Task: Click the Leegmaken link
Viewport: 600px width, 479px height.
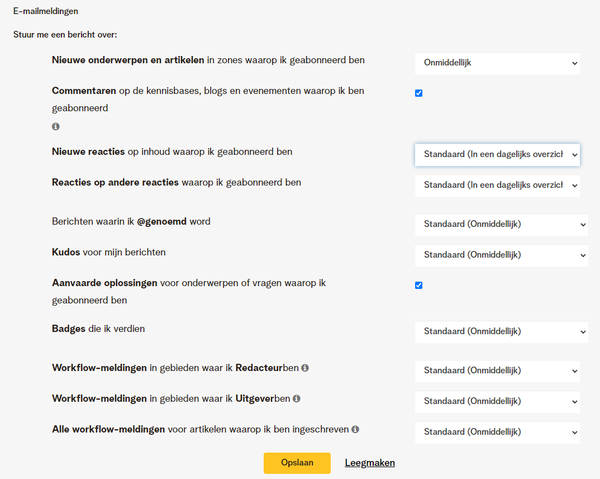Action: tap(370, 463)
